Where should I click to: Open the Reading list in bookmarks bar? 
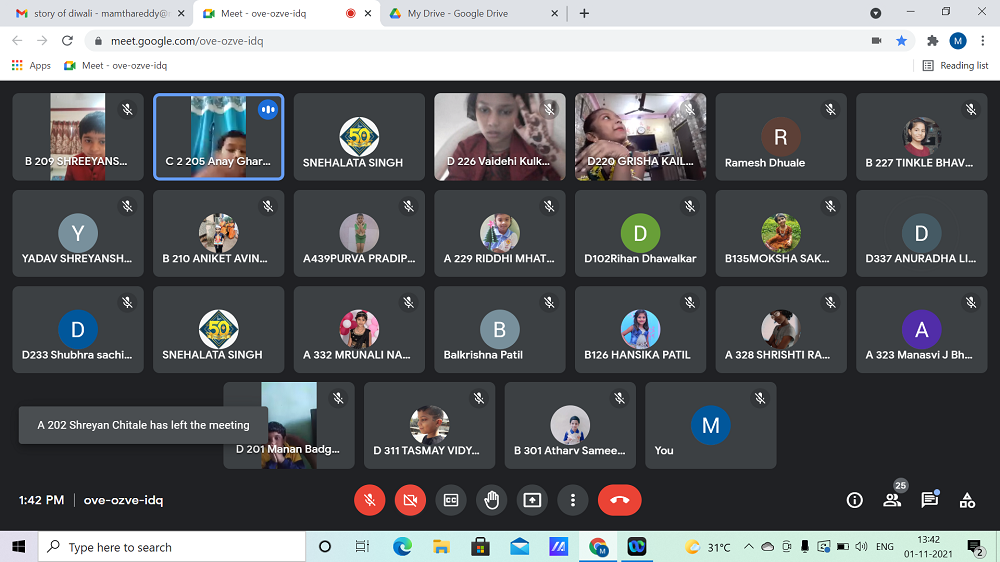tap(955, 65)
